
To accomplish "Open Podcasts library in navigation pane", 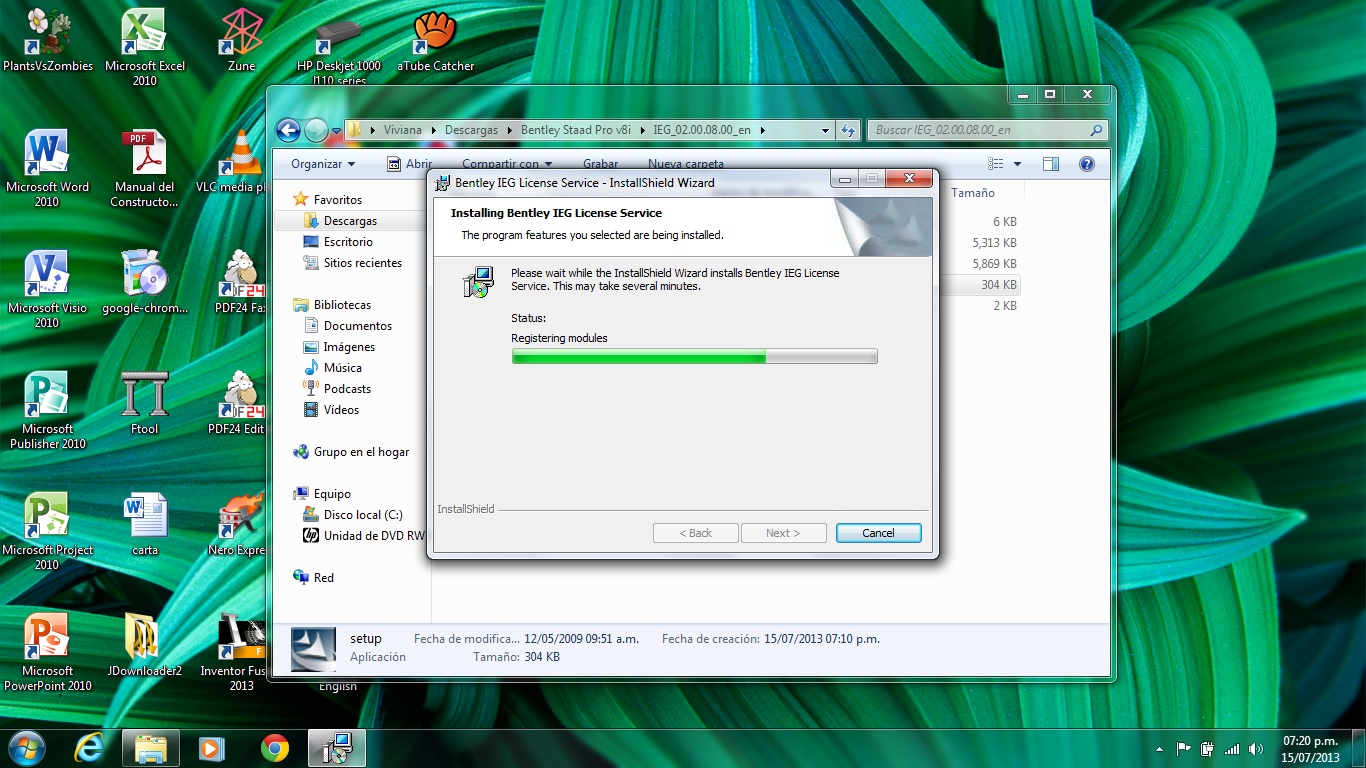I will tap(347, 389).
